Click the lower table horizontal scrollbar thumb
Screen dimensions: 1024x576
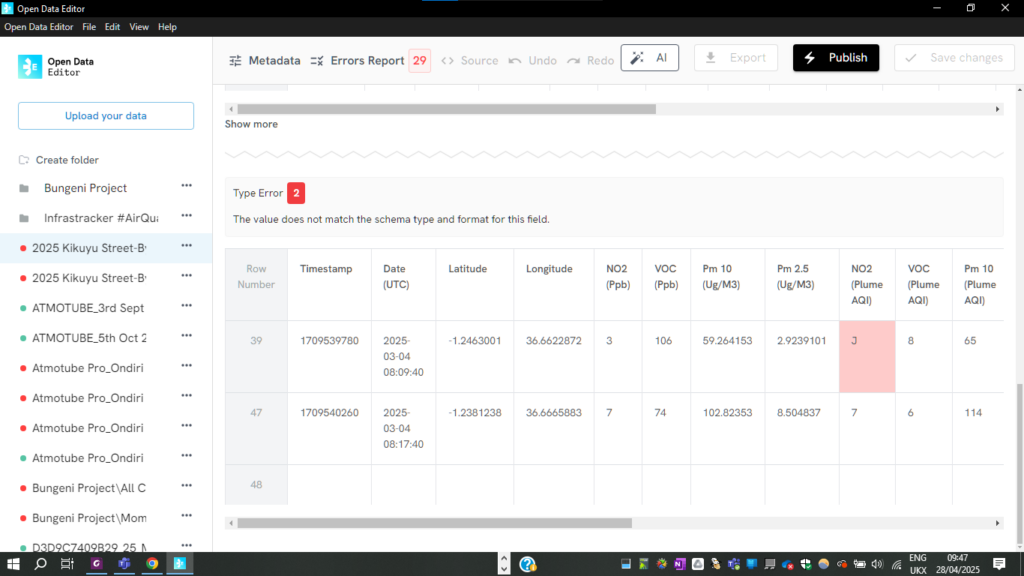click(434, 523)
